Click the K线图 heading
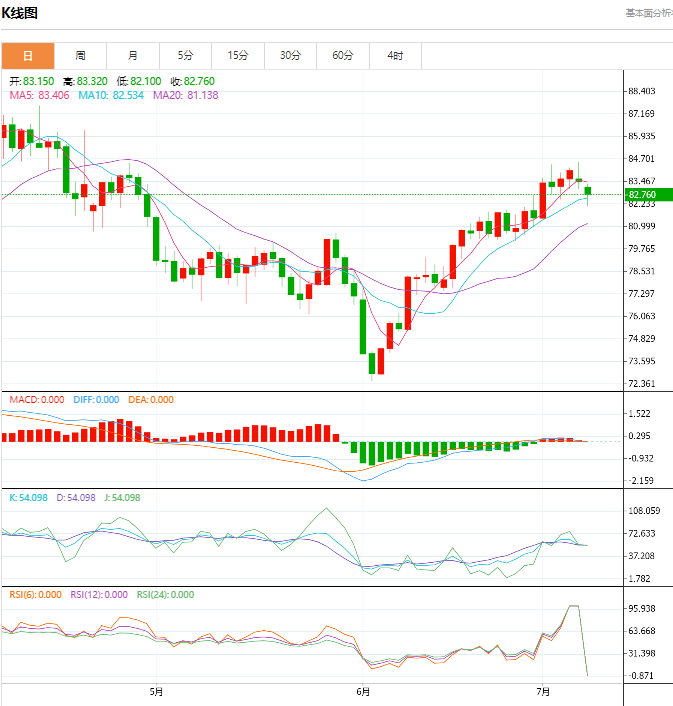 (x=19, y=13)
